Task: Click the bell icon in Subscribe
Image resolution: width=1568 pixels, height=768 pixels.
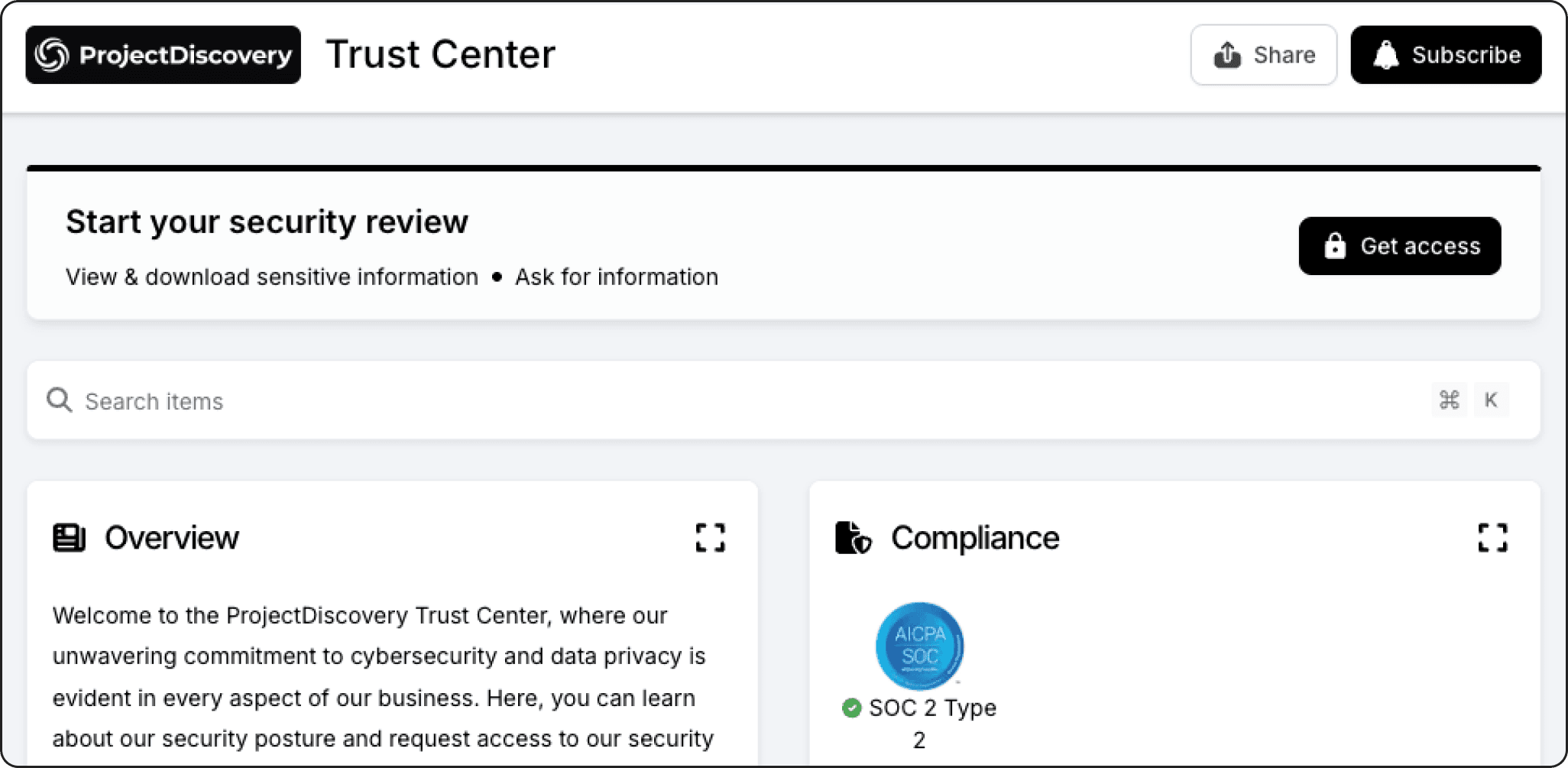Action: 1385,55
